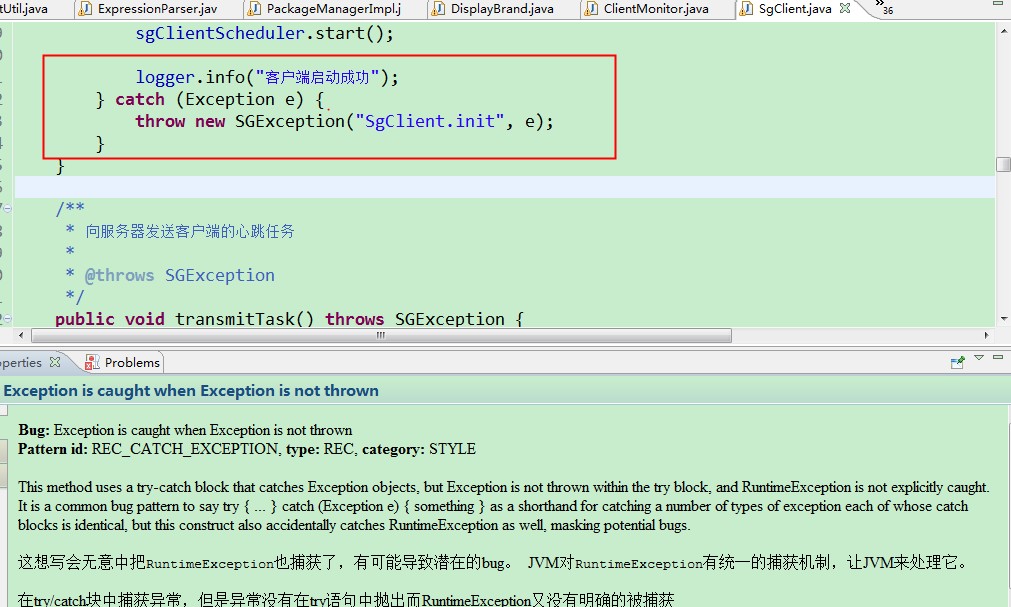This screenshot has height=607, width=1011.
Task: Select the SgClient.java editor tab
Action: coord(794,9)
